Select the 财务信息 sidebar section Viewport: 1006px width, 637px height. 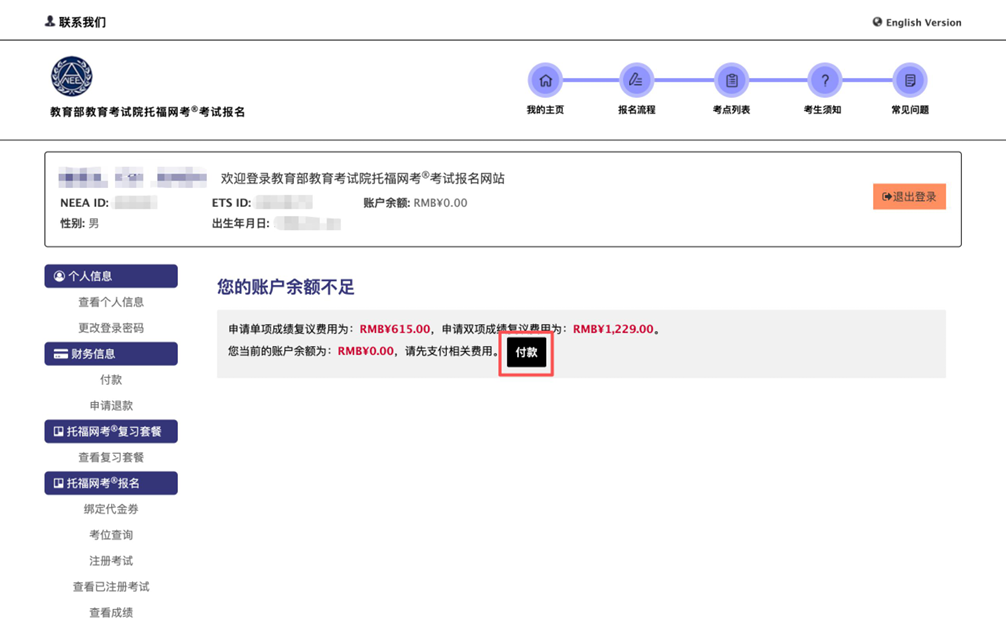click(111, 353)
